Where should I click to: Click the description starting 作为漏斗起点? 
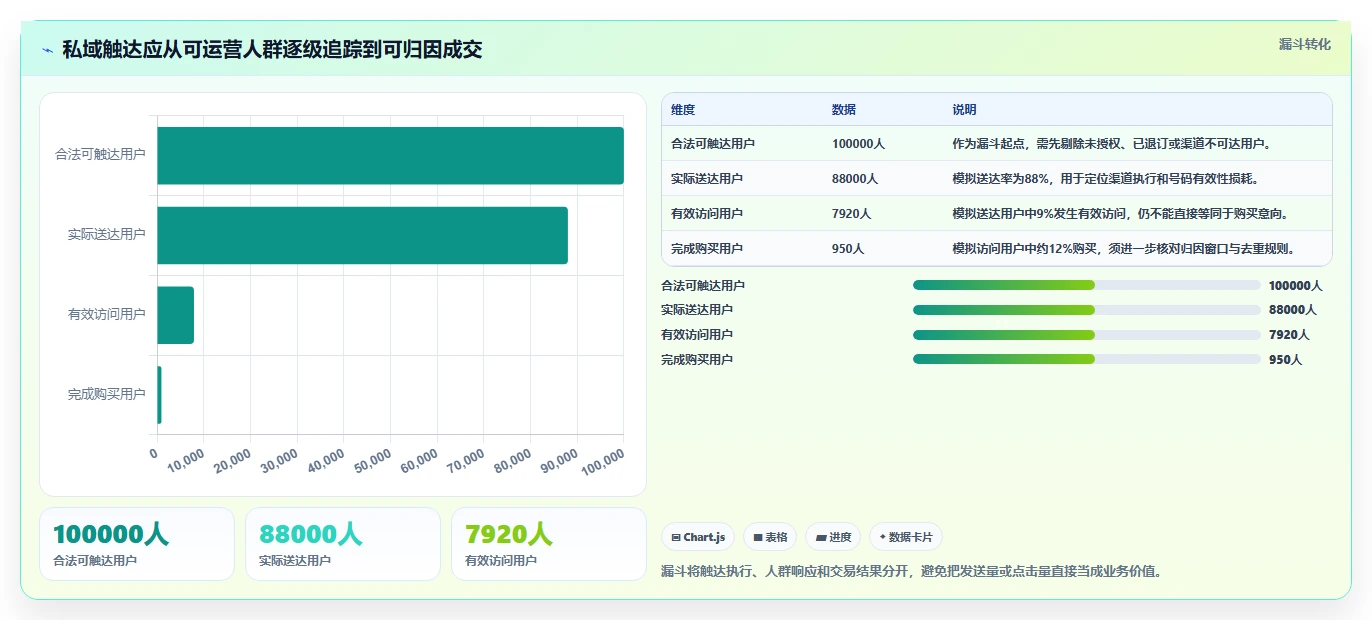coord(1112,144)
